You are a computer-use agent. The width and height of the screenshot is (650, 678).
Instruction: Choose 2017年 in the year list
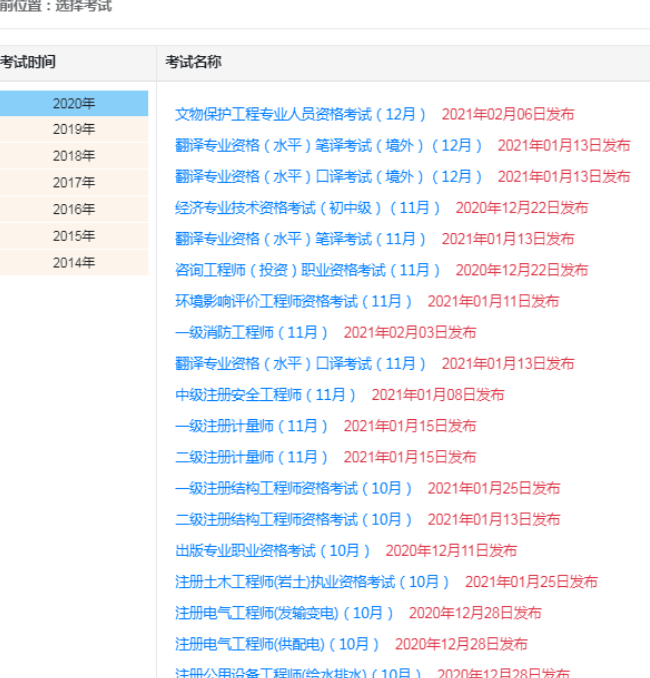click(x=74, y=183)
